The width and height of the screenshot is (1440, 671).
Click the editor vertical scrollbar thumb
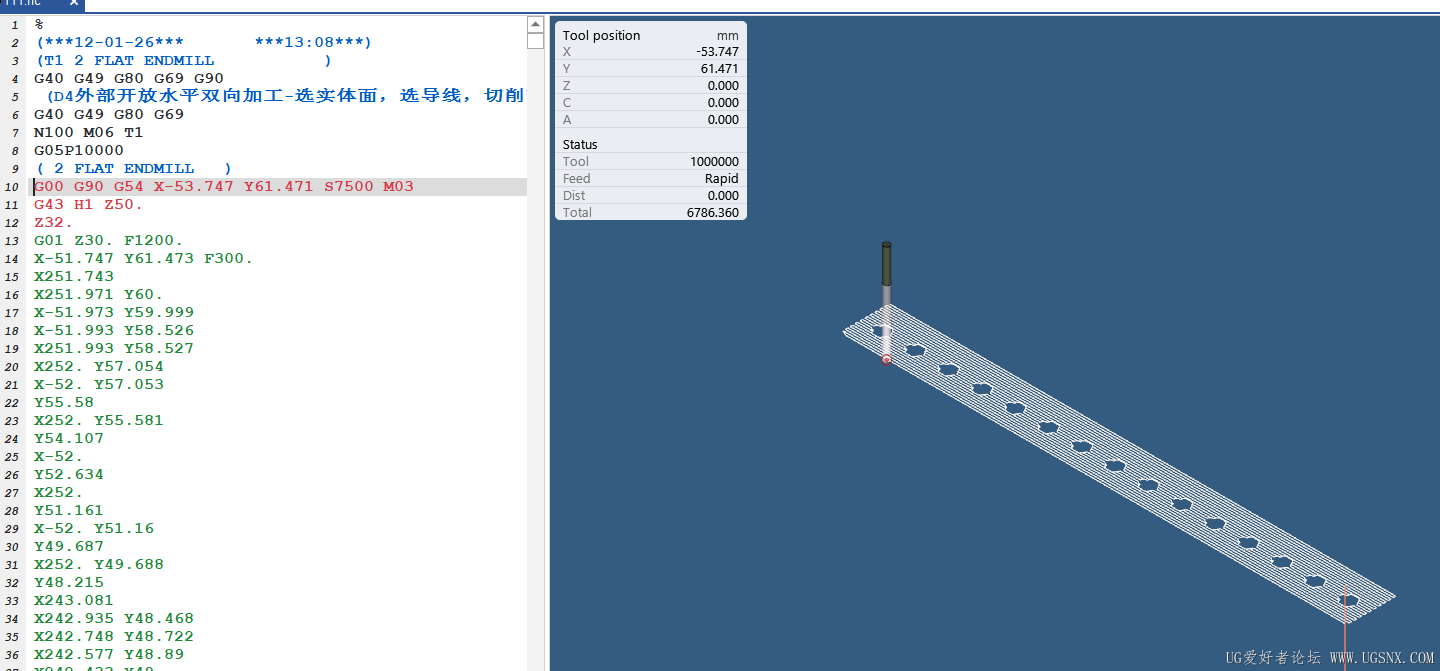(535, 41)
